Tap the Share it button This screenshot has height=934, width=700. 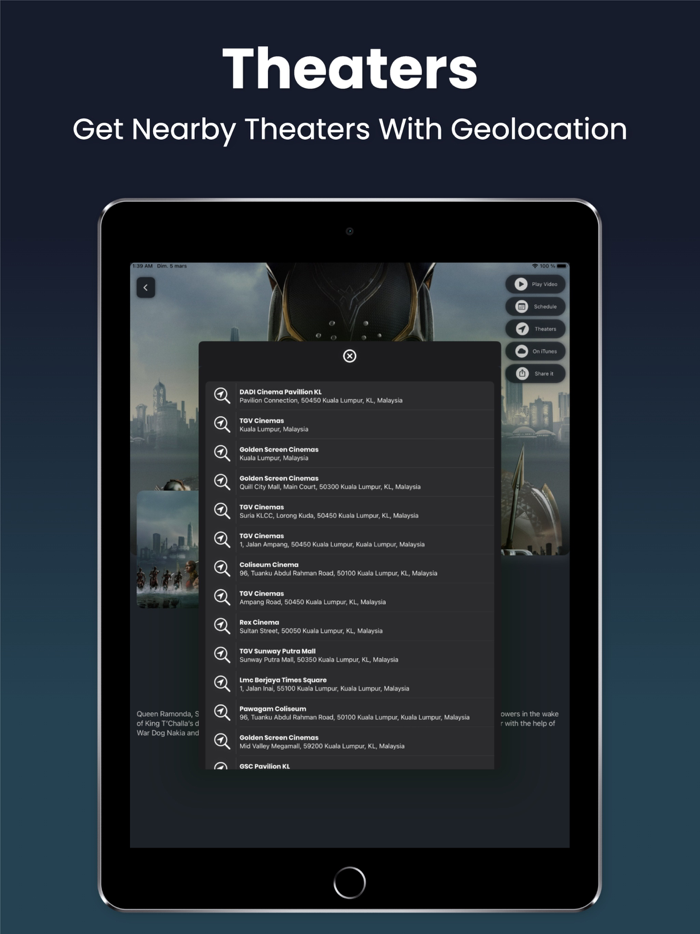[x=536, y=373]
